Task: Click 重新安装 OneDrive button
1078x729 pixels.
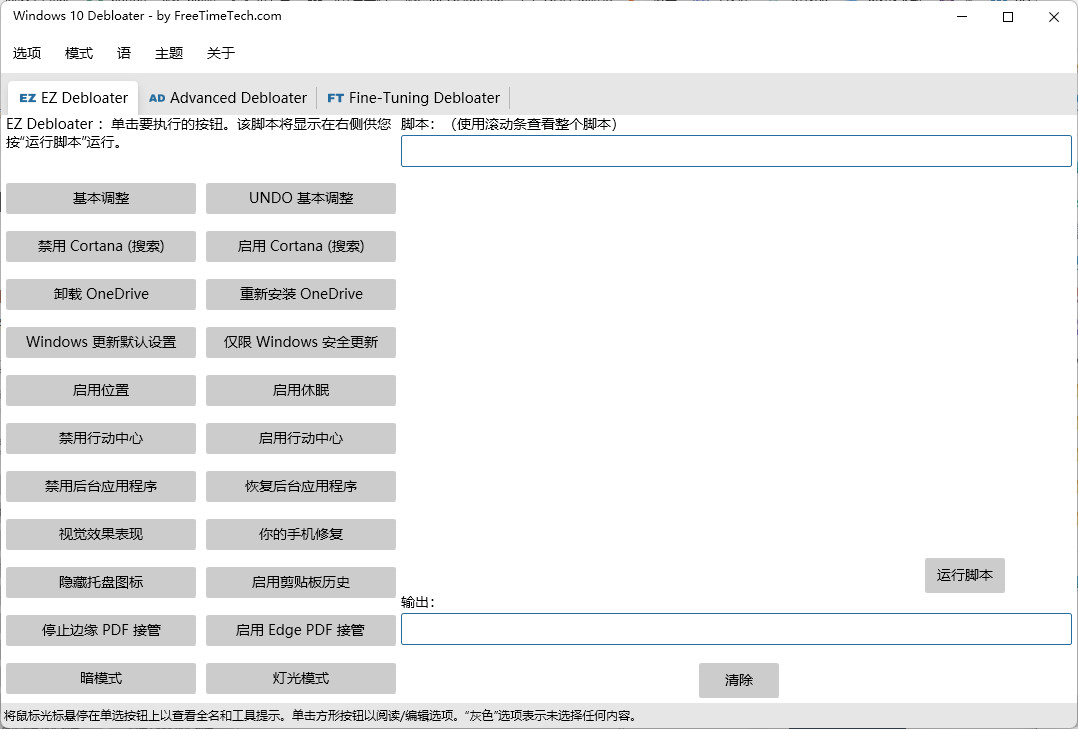Action: [x=301, y=294]
